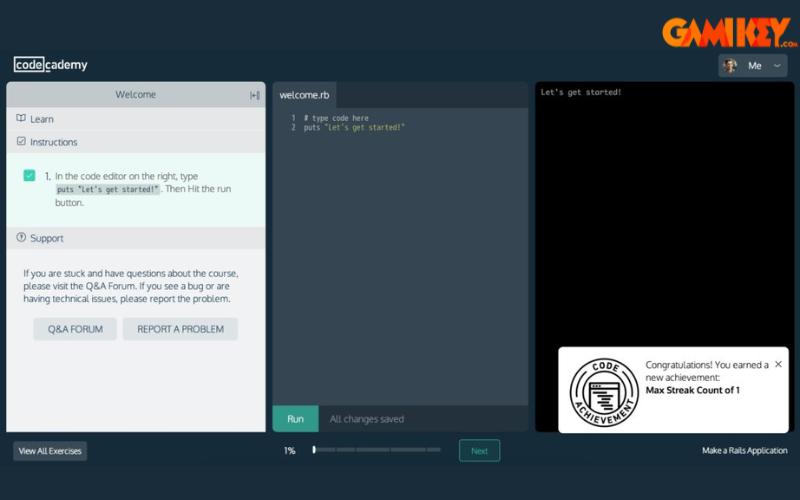Collapse the Support section
Screen dimensions: 800x500
click(136, 238)
